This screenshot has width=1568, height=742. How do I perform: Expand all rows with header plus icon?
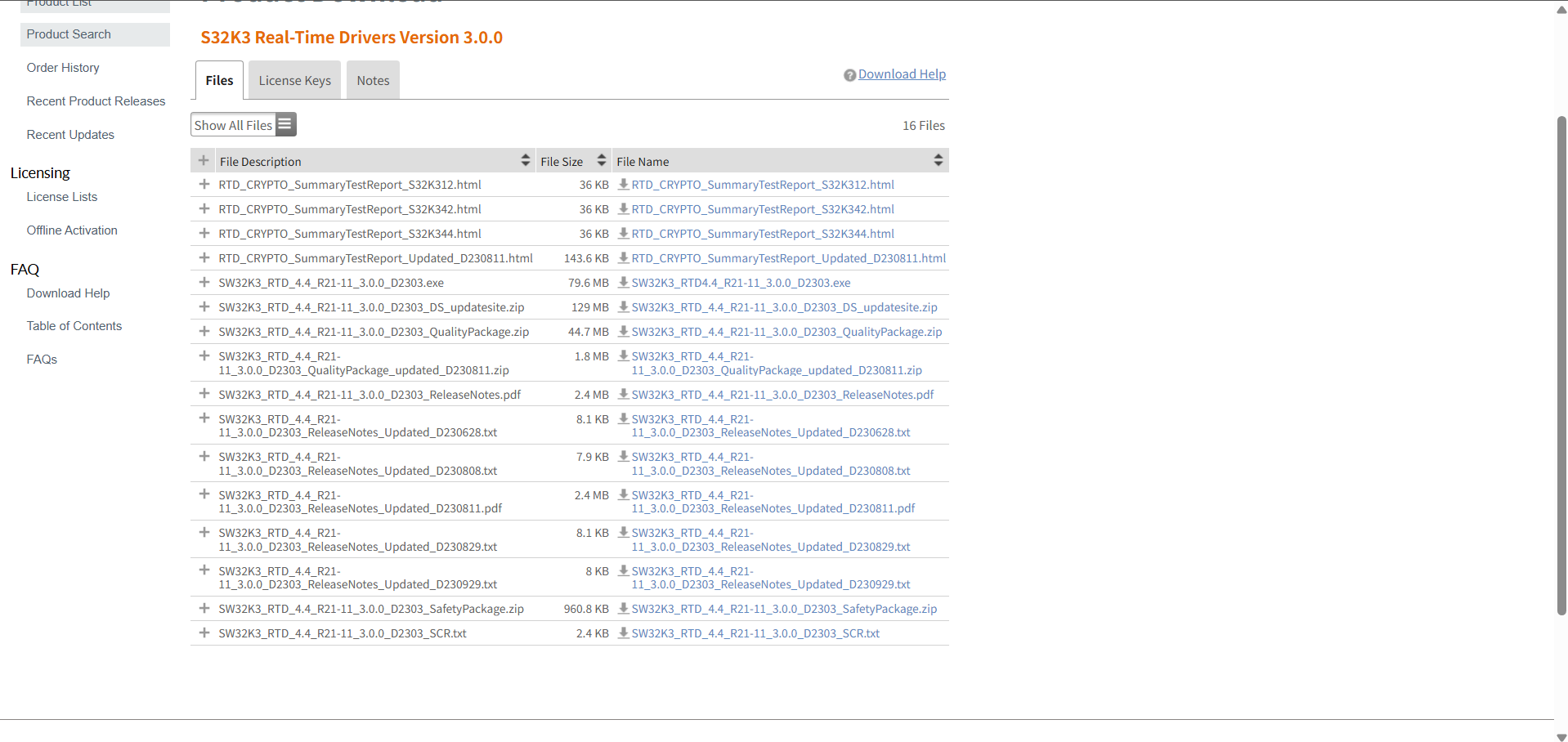204,160
